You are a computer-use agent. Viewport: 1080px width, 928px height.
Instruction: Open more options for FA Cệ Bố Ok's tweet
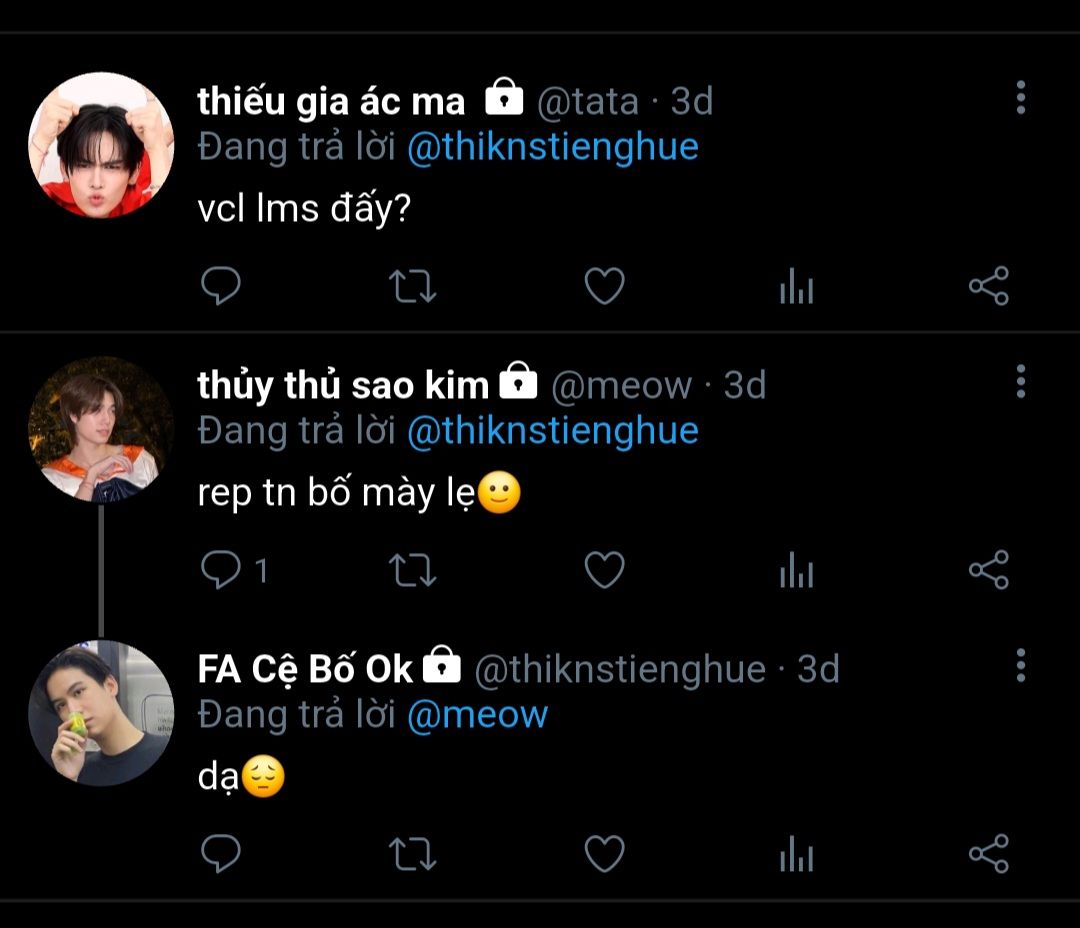pos(1020,664)
